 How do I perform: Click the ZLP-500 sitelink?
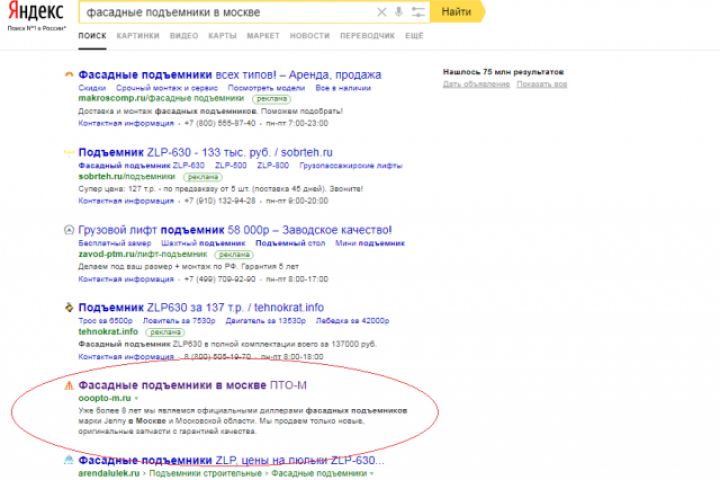click(231, 165)
